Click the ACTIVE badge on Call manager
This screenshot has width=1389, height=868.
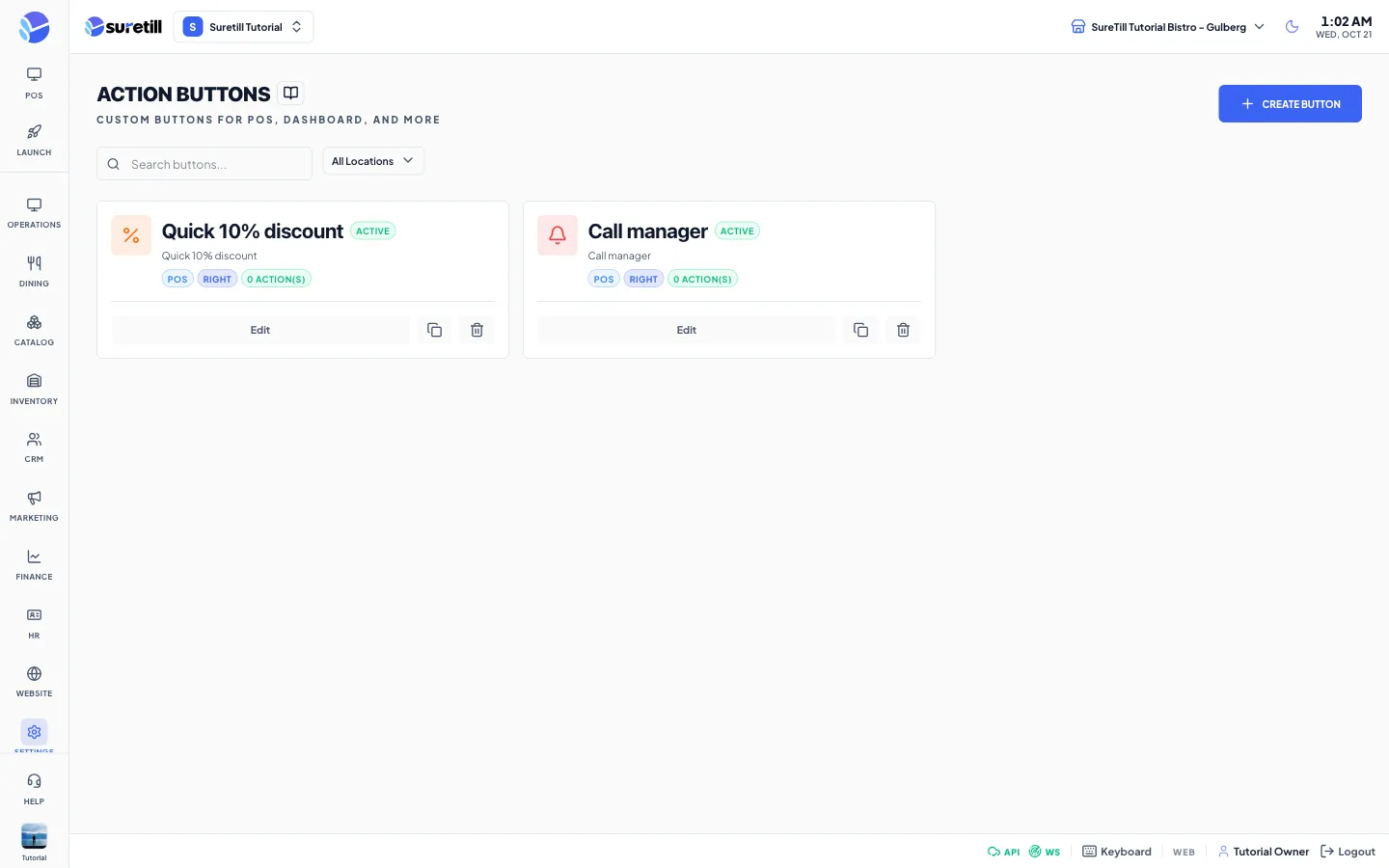pyautogui.click(x=737, y=231)
